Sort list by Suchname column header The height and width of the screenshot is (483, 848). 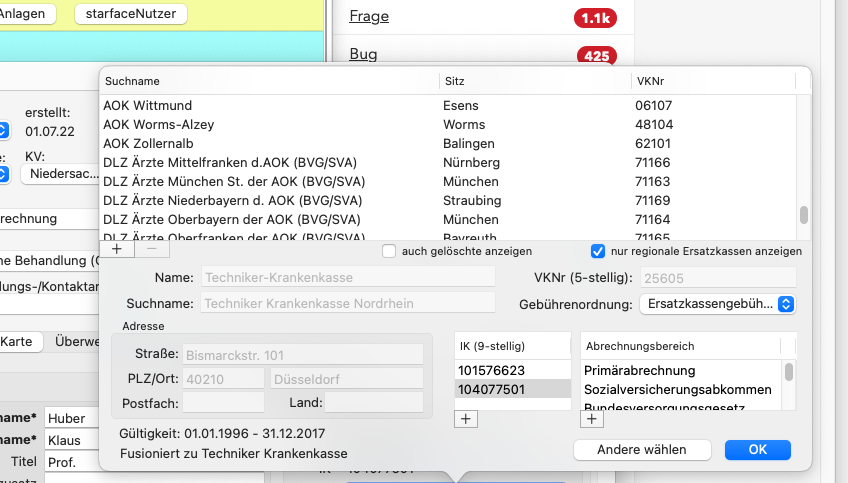(269, 81)
